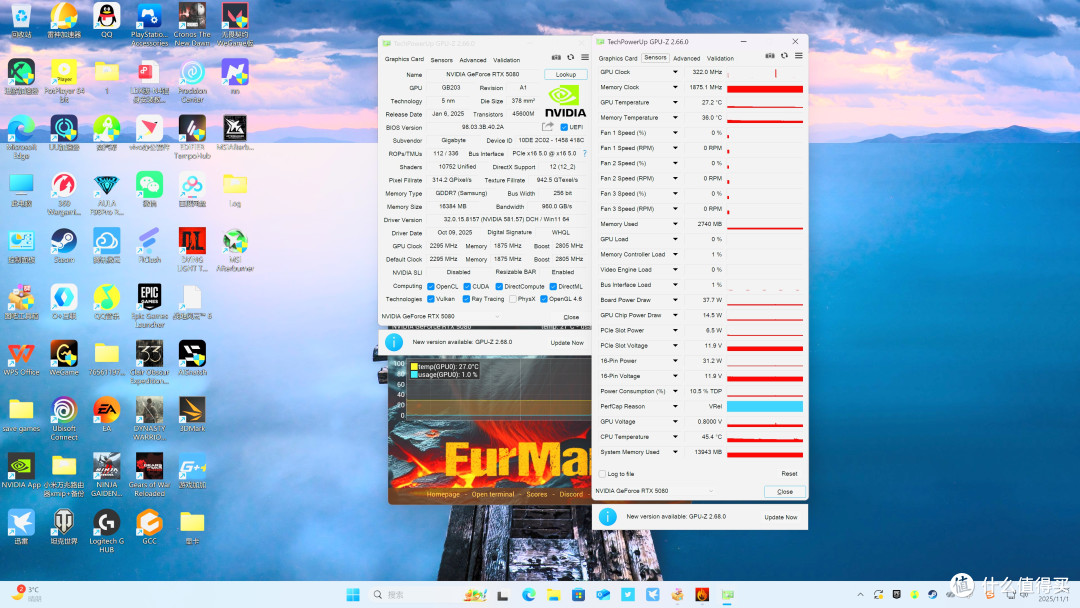Select Graphics Card tab in the Sensors window

point(618,59)
